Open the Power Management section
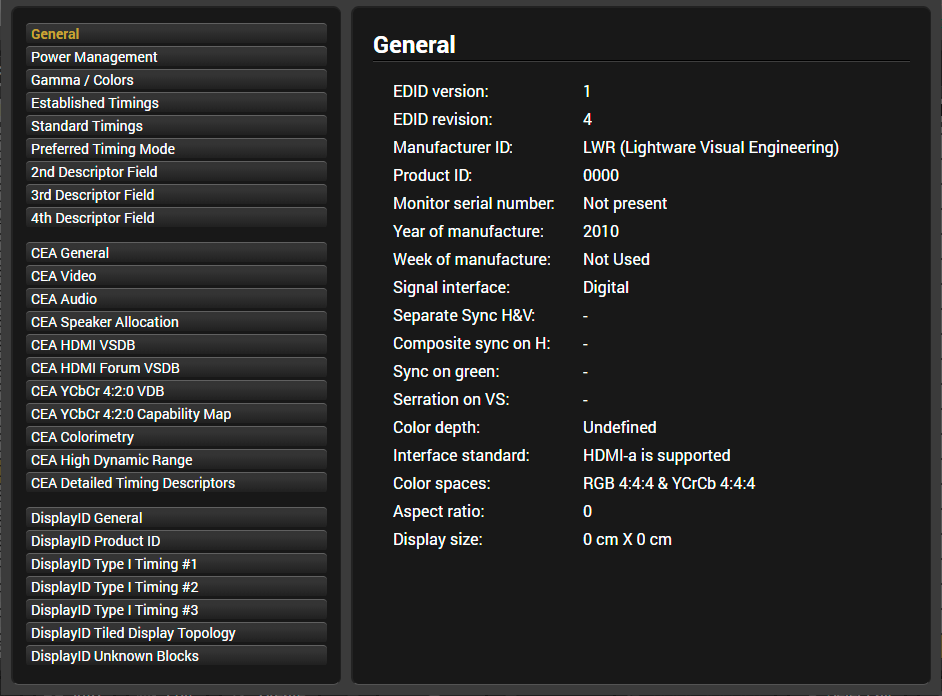Screen dimensions: 942x696 click(x=176, y=57)
